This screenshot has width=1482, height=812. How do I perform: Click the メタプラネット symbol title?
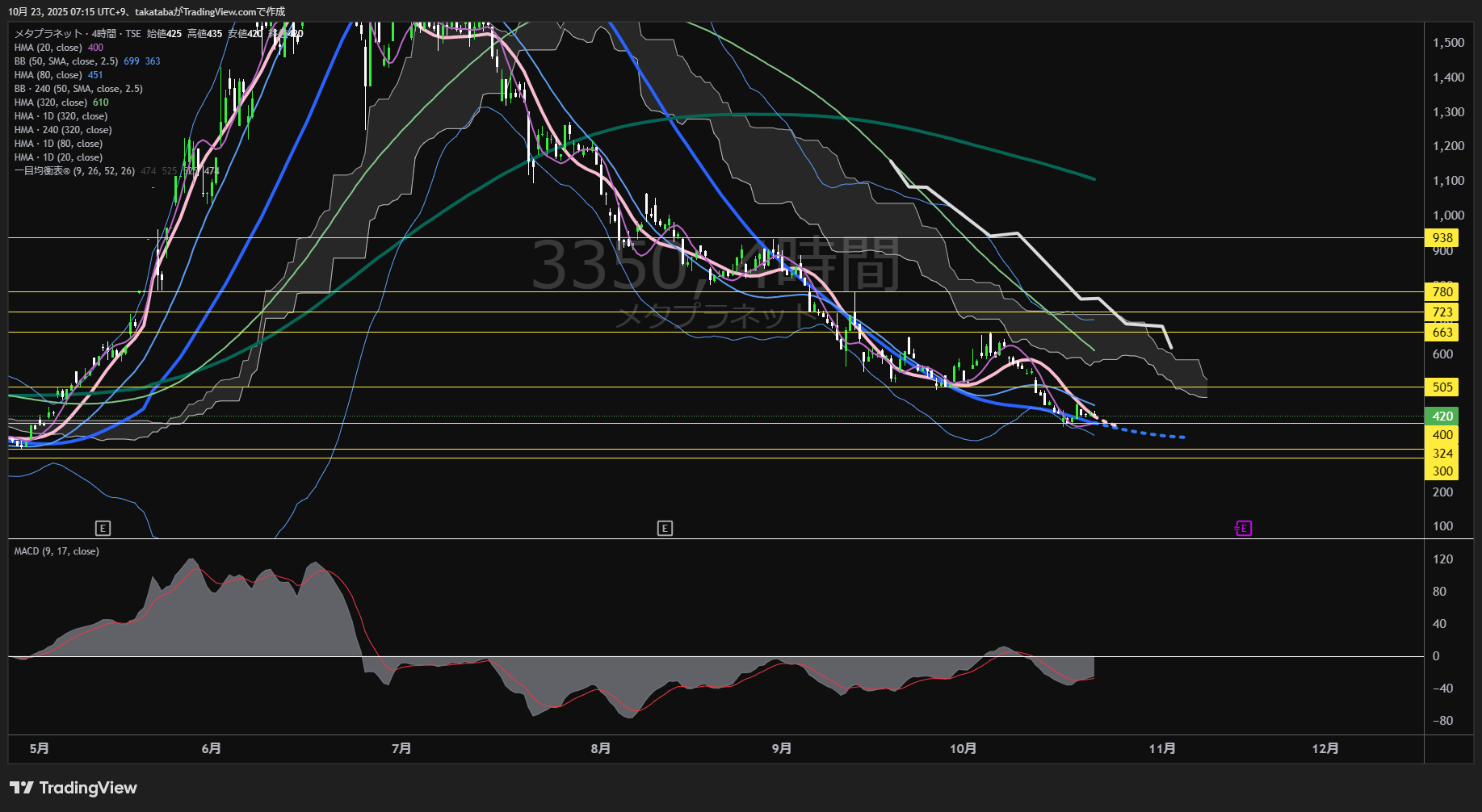point(48,34)
